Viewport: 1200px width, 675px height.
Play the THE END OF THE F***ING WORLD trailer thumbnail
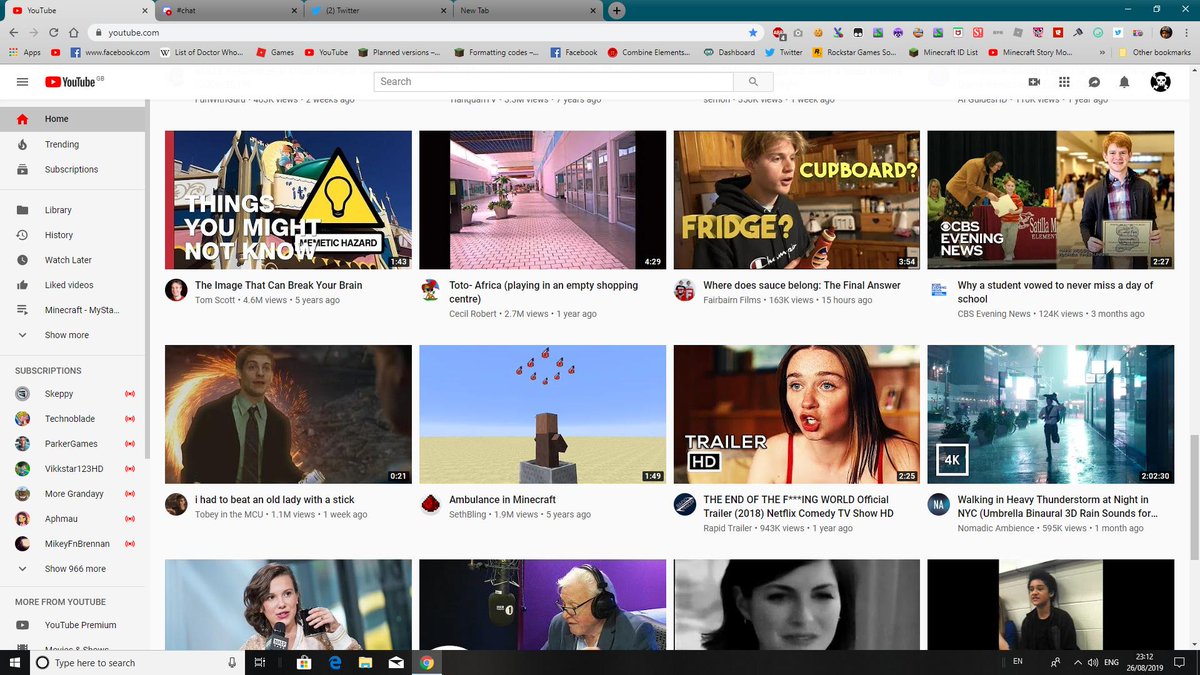tap(797, 414)
